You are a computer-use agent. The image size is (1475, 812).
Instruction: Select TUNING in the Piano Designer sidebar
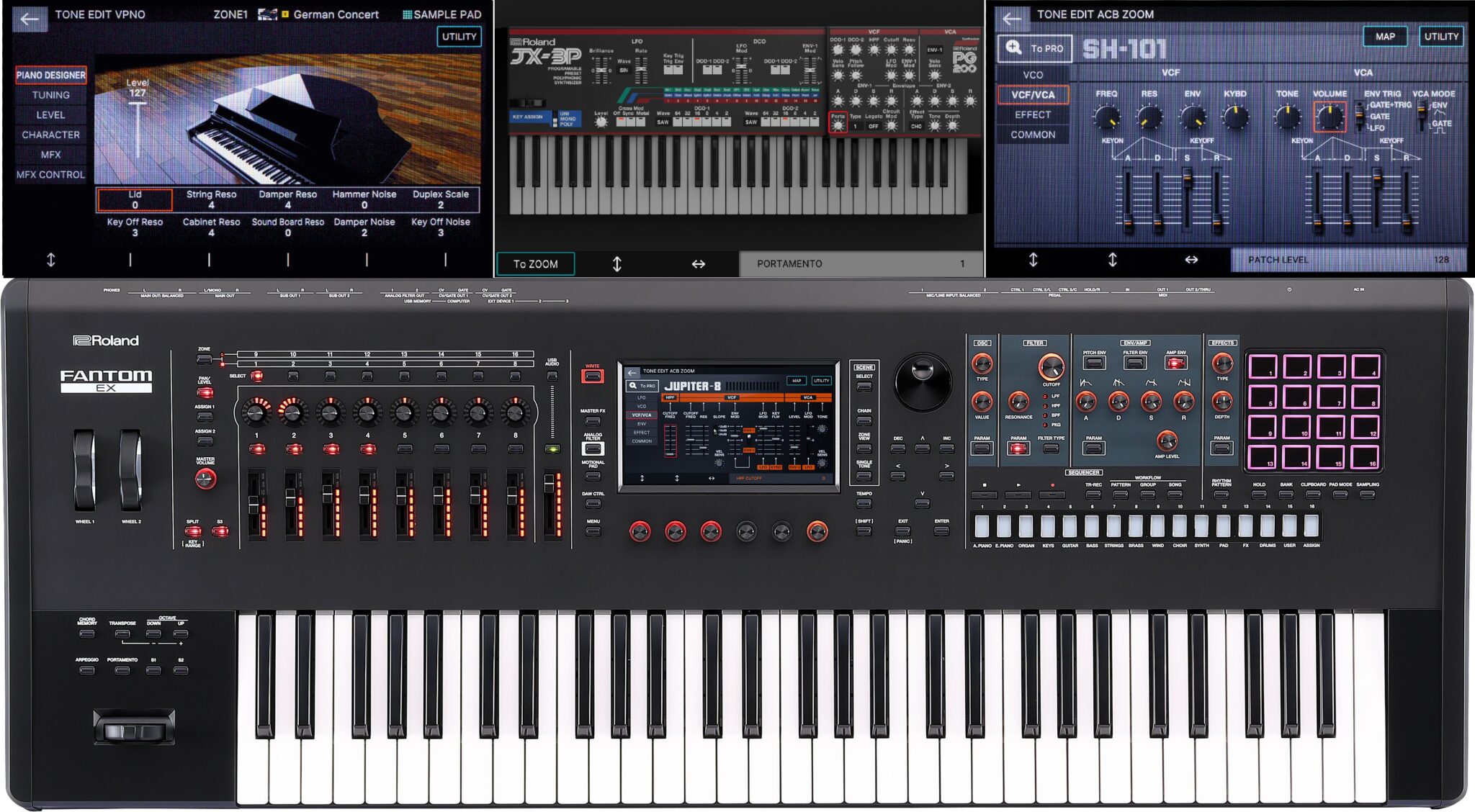pos(50,94)
